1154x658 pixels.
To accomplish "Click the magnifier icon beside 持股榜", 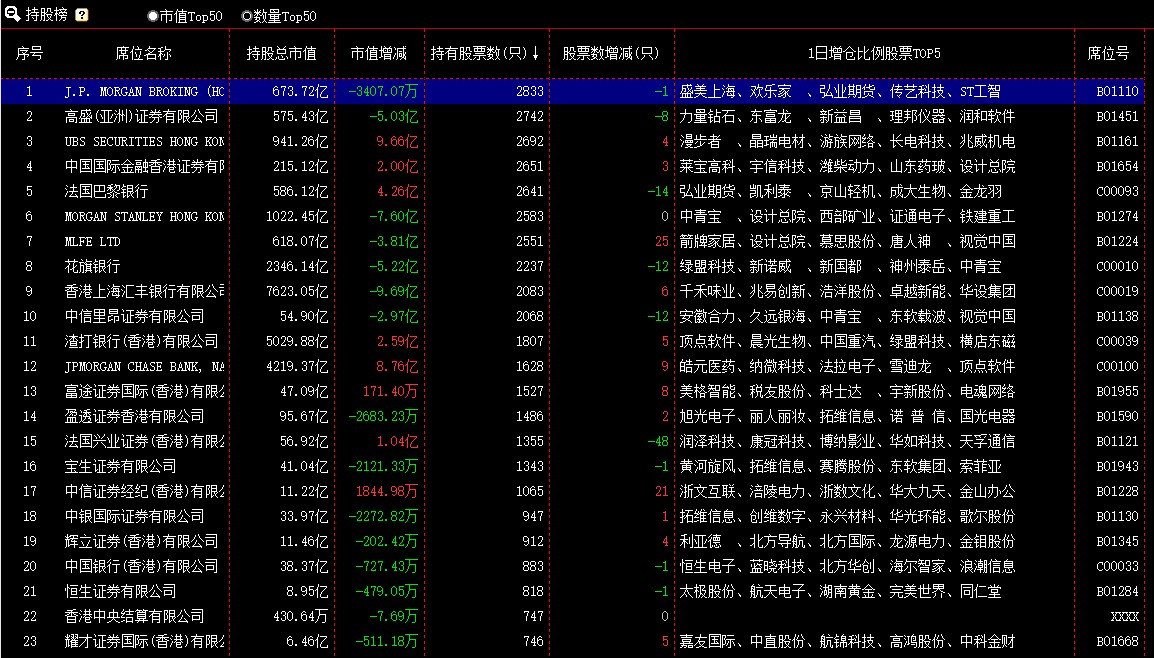I will point(12,15).
